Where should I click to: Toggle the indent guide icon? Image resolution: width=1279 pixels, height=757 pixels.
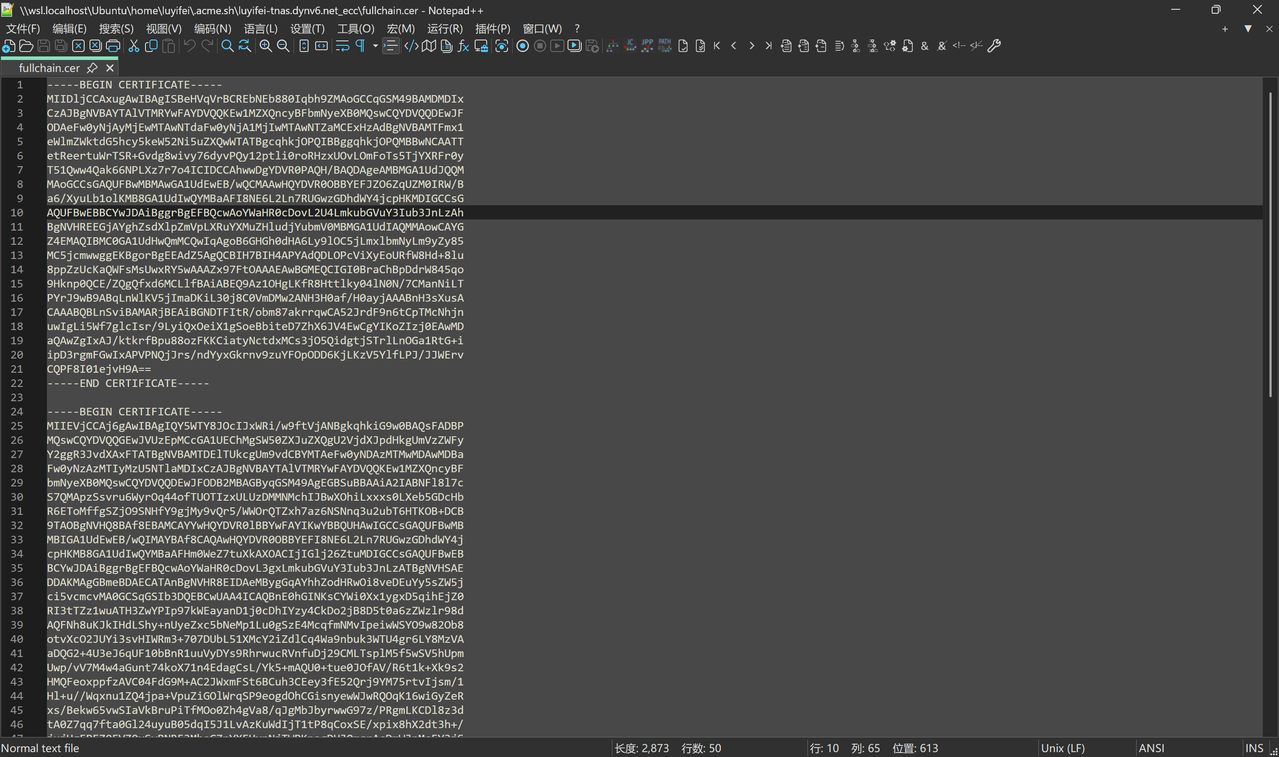391,46
